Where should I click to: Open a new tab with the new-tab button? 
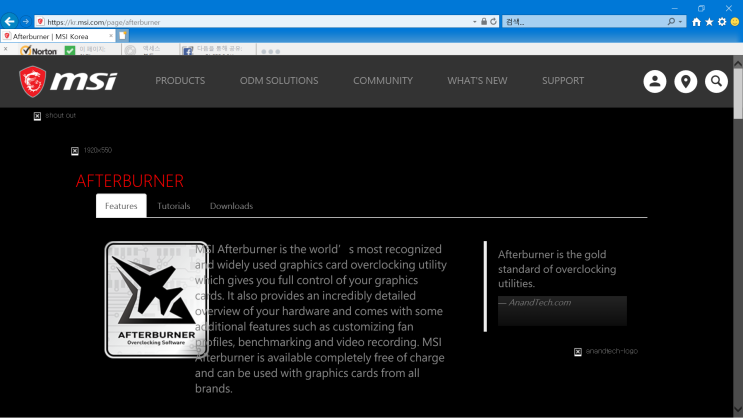pos(122,36)
